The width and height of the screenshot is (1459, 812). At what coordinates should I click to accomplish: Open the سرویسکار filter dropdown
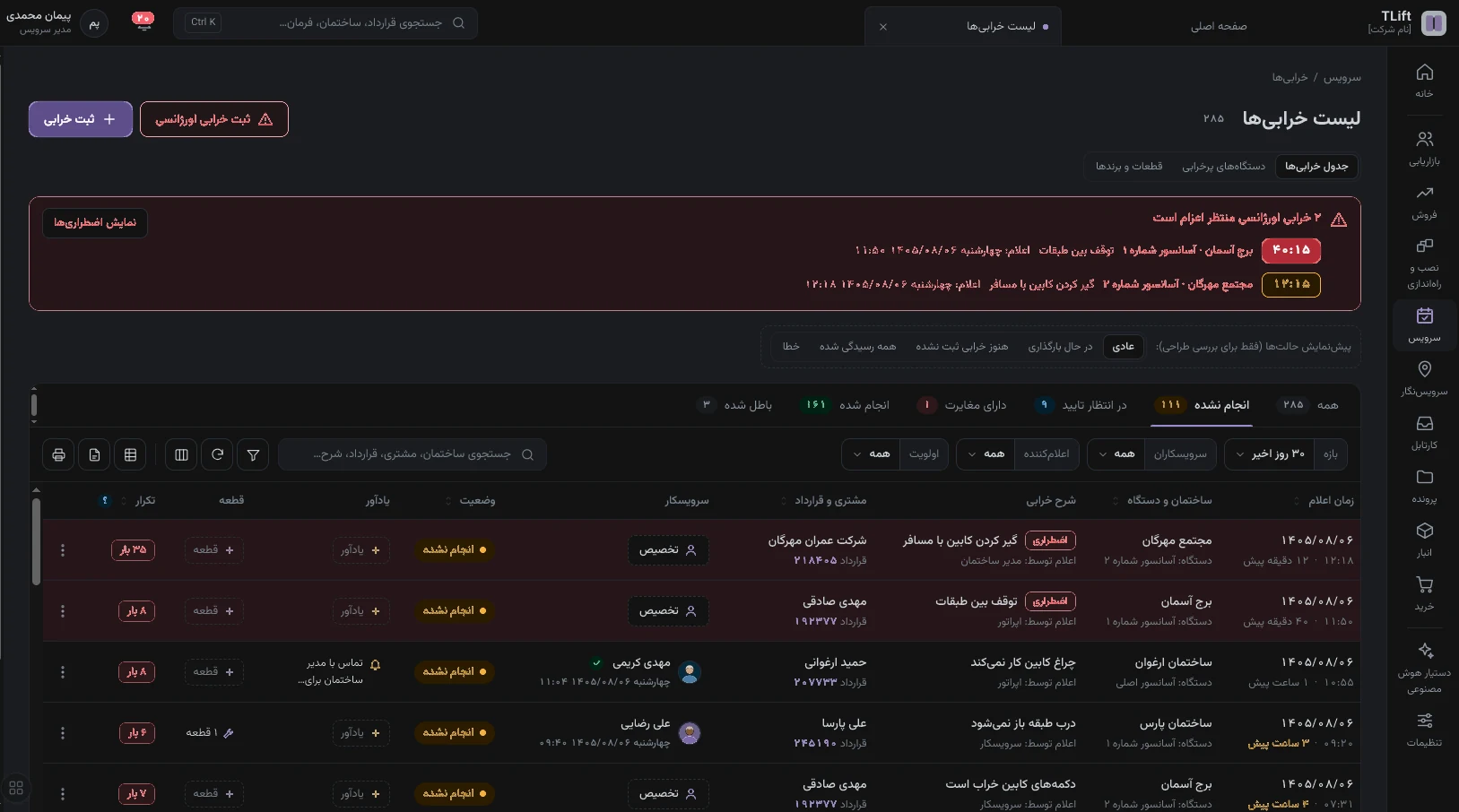pos(1152,454)
